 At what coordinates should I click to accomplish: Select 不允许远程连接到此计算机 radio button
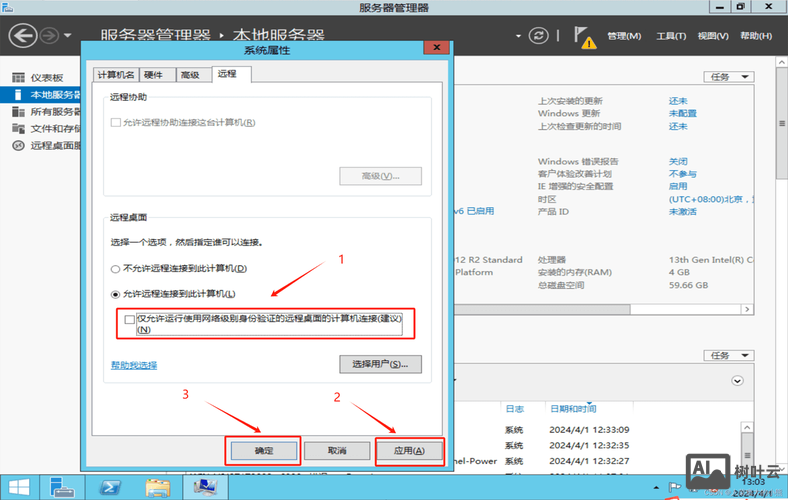[x=115, y=269]
